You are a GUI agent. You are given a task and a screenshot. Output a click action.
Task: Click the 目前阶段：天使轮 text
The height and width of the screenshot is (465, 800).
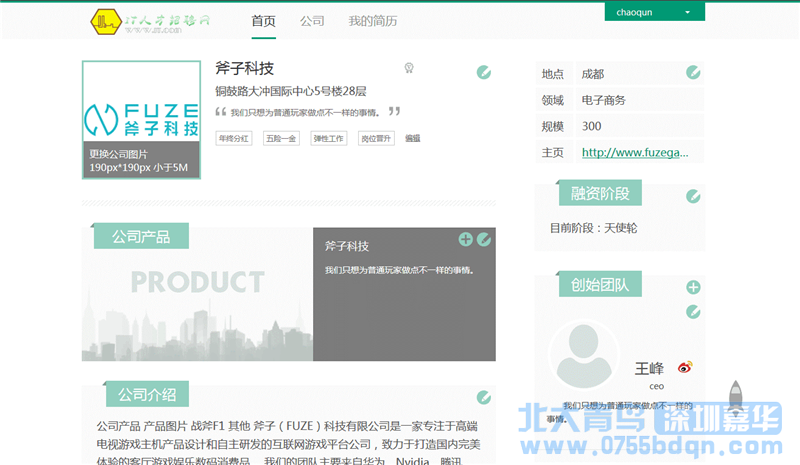click(593, 228)
